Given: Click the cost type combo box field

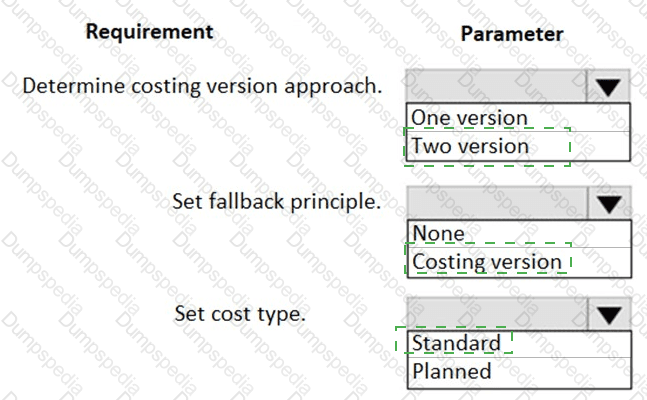Looking at the screenshot, I should (x=496, y=314).
